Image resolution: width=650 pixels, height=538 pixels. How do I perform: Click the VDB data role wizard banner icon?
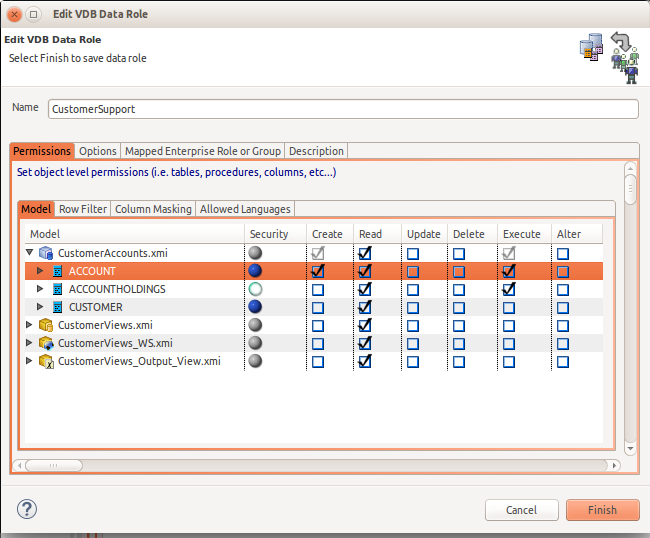(609, 58)
